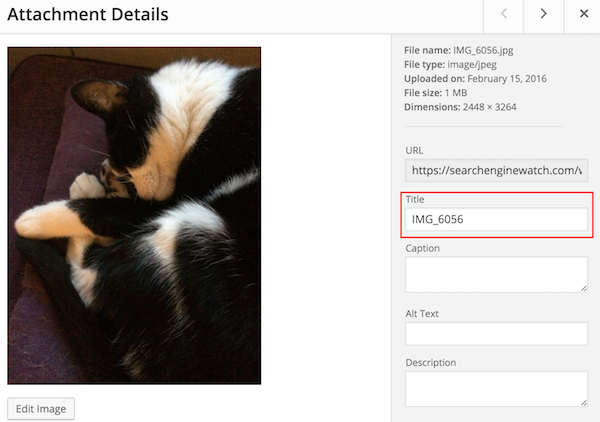Image resolution: width=600 pixels, height=422 pixels.
Task: Close the Attachment Details dialog
Action: (584, 14)
